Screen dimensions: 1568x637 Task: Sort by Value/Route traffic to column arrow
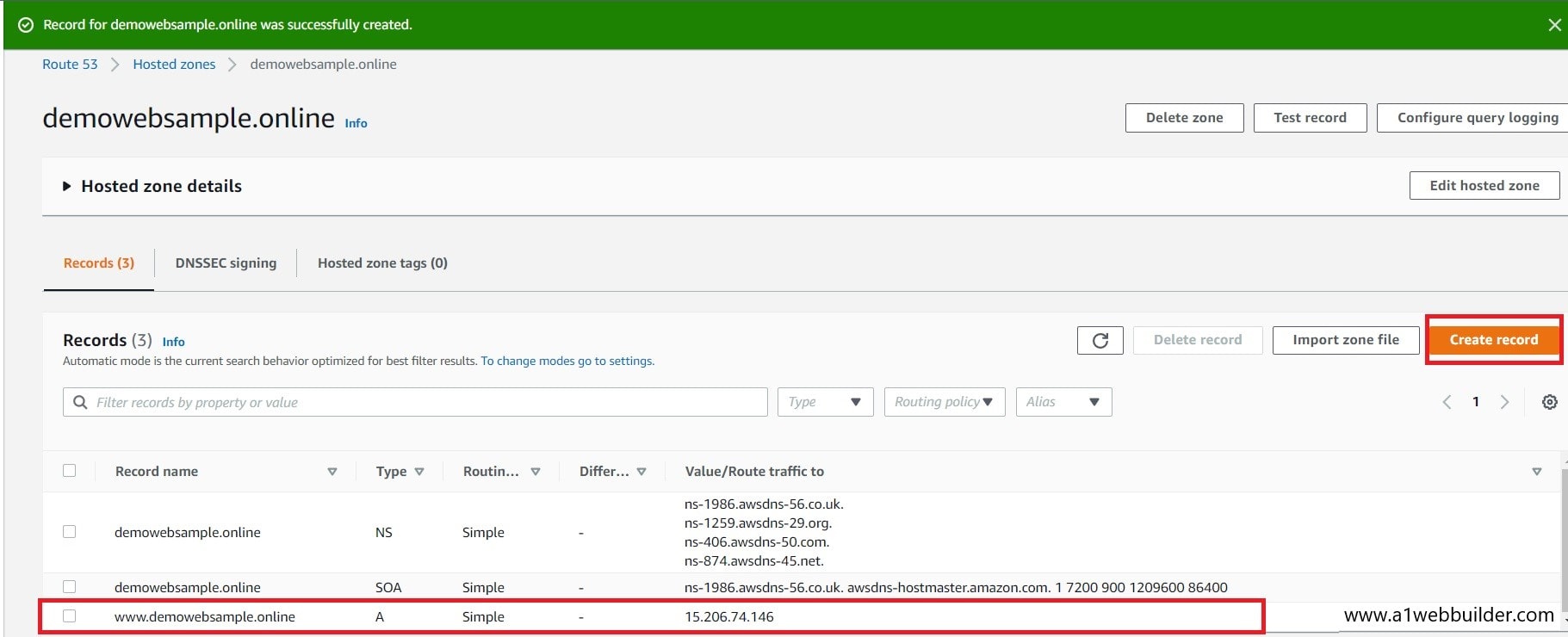click(x=1536, y=472)
